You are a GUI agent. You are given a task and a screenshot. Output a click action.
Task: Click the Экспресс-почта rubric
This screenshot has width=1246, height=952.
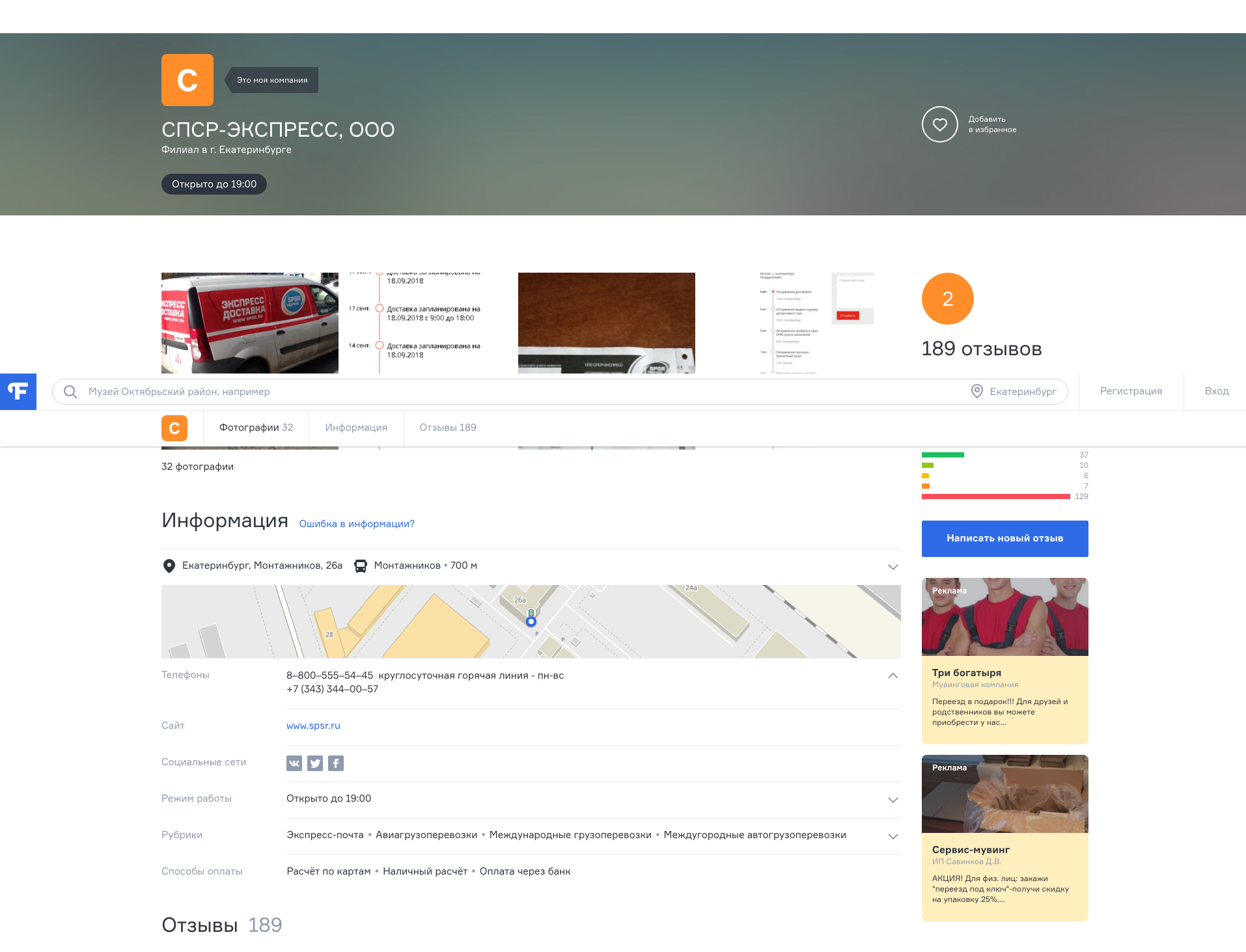[325, 835]
